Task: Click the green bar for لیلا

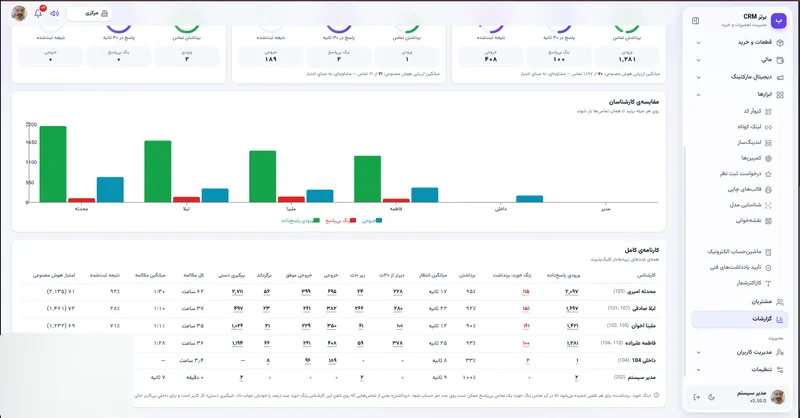Action: [x=158, y=171]
